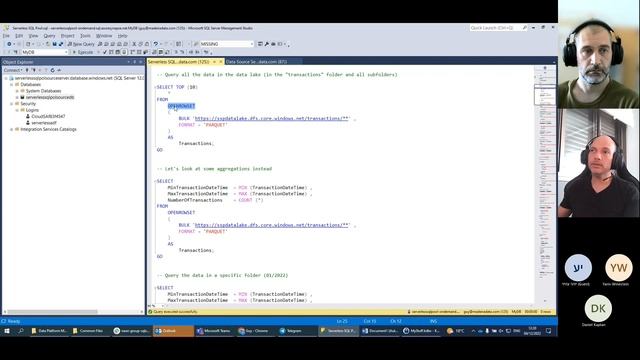Click the first datalake transactions URL
The image size is (640, 360).
pos(272,118)
